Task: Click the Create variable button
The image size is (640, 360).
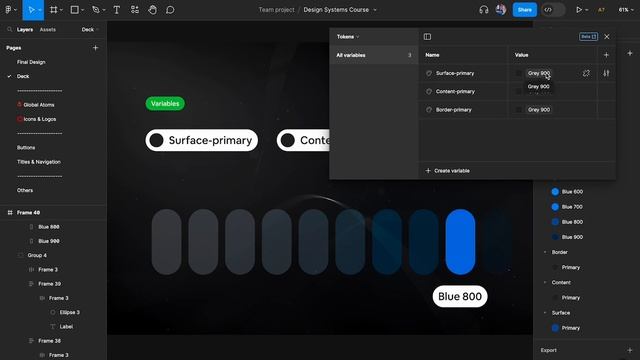Action: (x=447, y=171)
